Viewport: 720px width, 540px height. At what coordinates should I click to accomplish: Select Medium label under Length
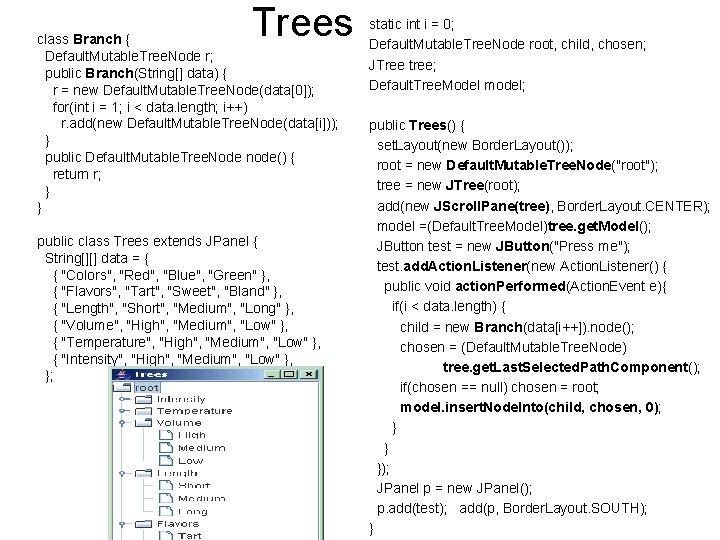[x=202, y=498]
